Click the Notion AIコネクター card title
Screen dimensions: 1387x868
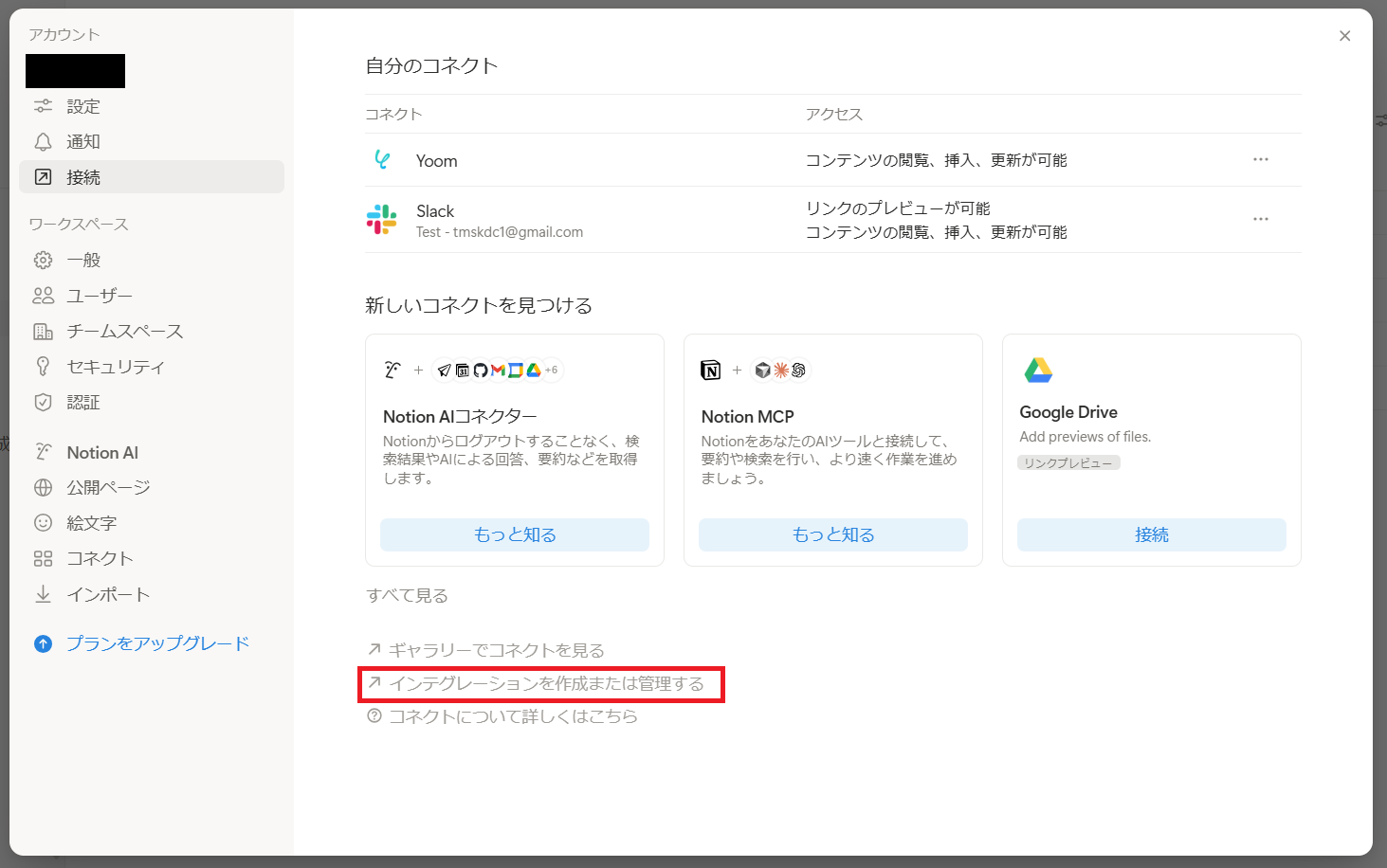(460, 417)
